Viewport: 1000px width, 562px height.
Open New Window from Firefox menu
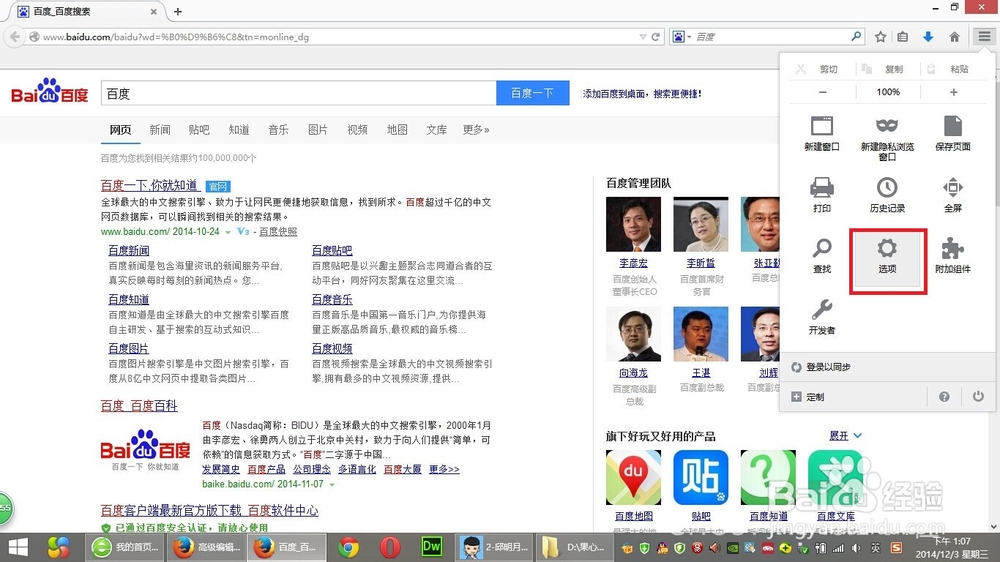click(x=821, y=133)
